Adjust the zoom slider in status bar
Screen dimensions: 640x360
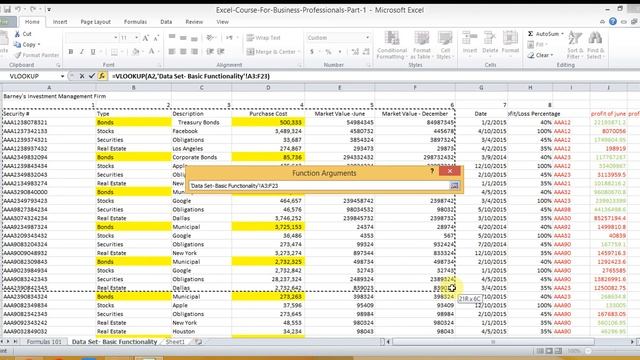(x=588, y=351)
